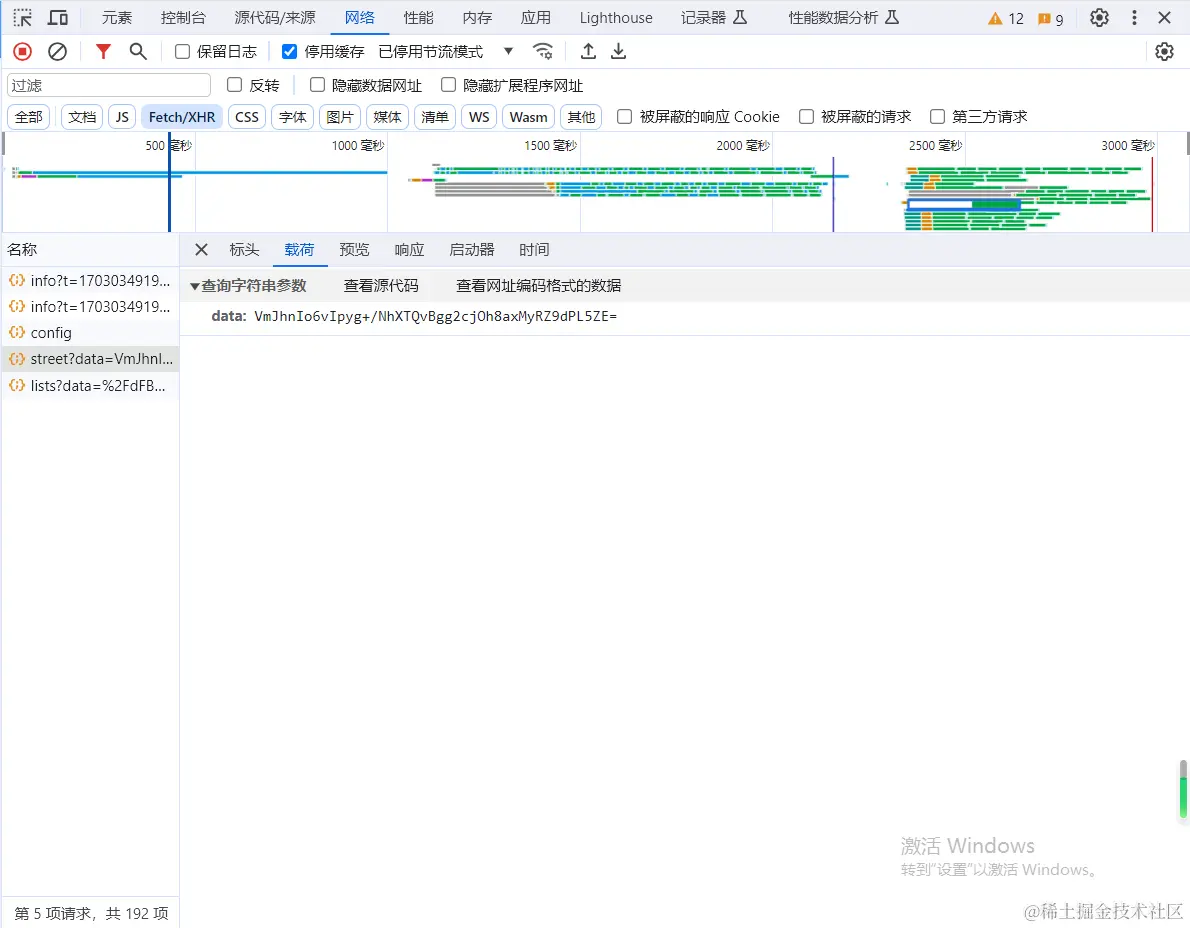Show the 时间 request tab
1190x928 pixels.
pos(534,250)
